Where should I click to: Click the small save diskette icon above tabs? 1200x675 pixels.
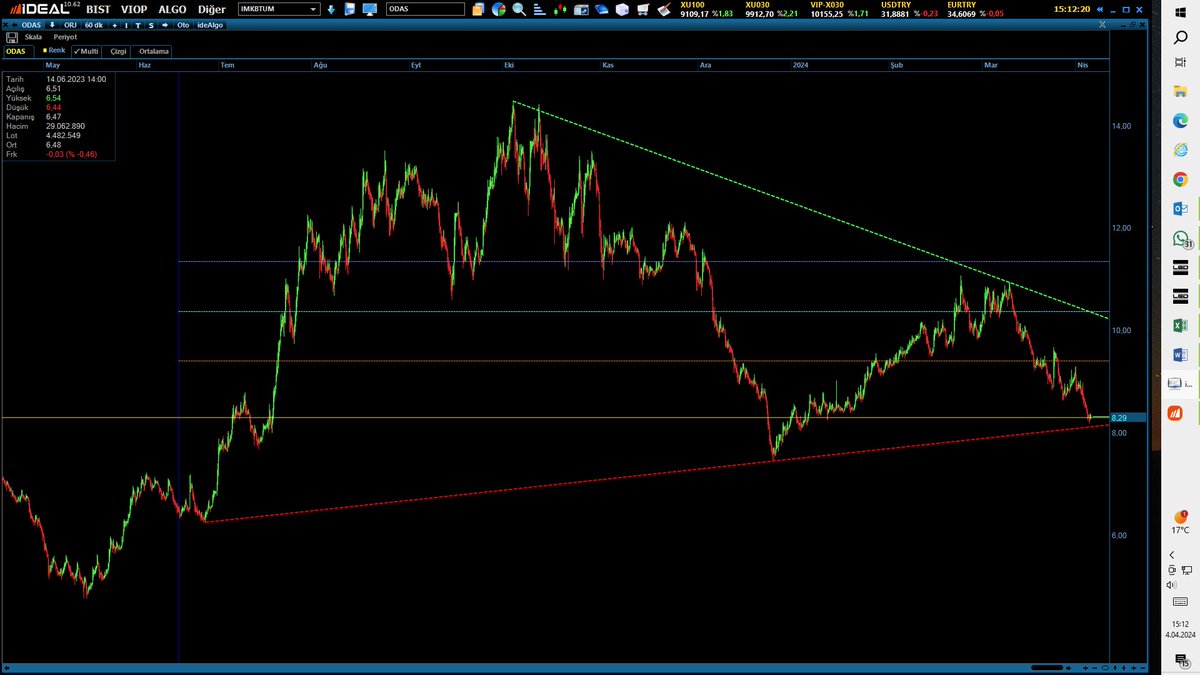click(11, 38)
